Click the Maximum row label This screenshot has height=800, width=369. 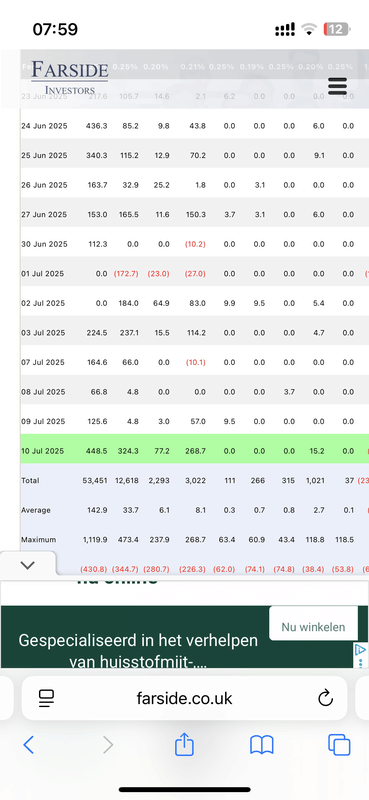pos(39,539)
